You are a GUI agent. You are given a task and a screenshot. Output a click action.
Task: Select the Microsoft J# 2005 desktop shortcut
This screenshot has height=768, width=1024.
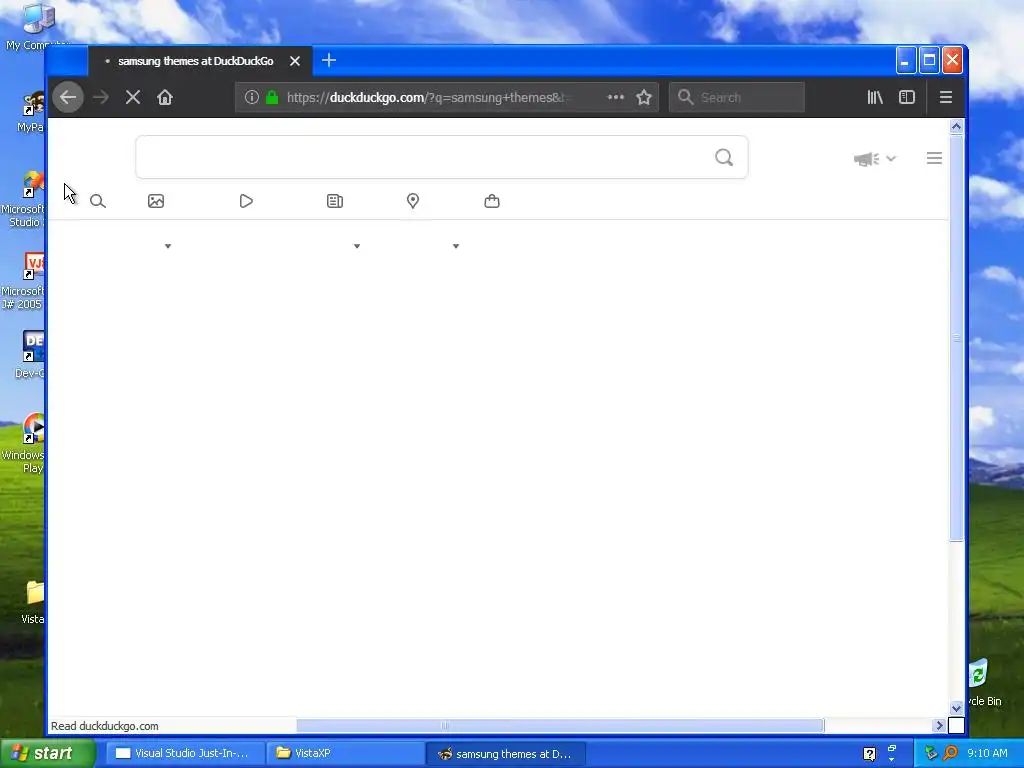pos(24,281)
